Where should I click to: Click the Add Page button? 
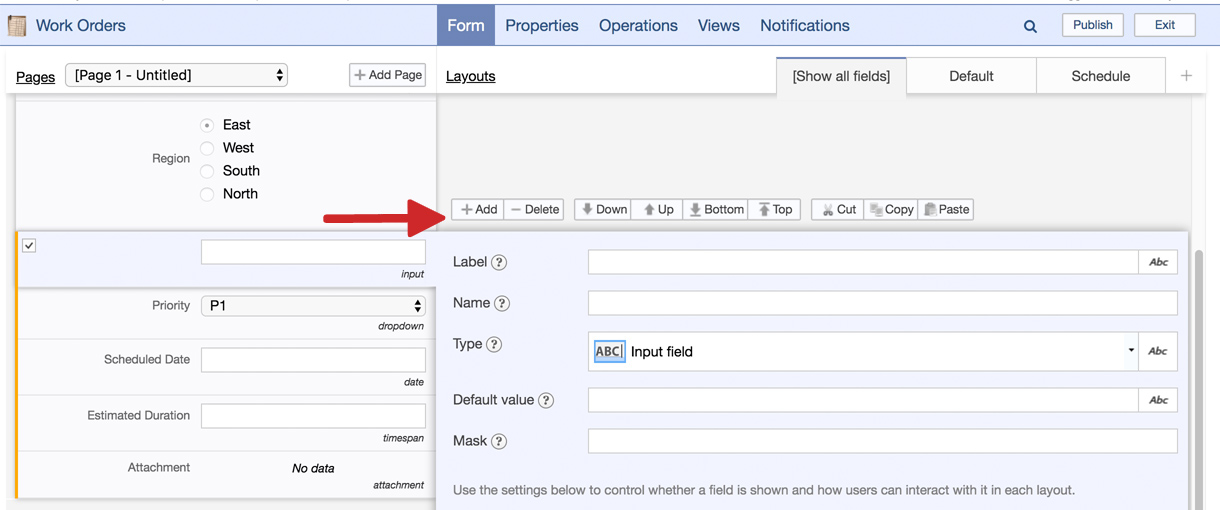388,75
